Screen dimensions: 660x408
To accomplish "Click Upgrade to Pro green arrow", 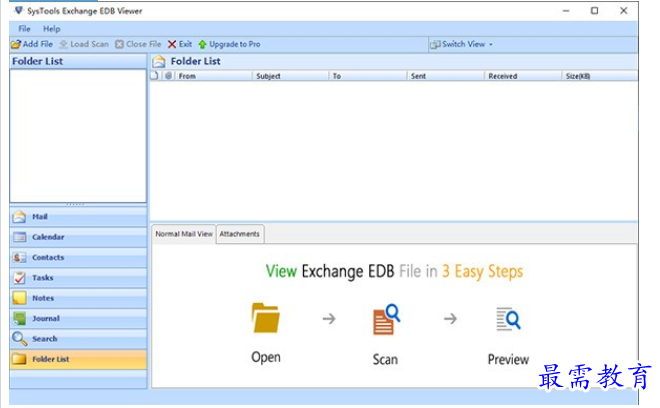I will pos(202,45).
